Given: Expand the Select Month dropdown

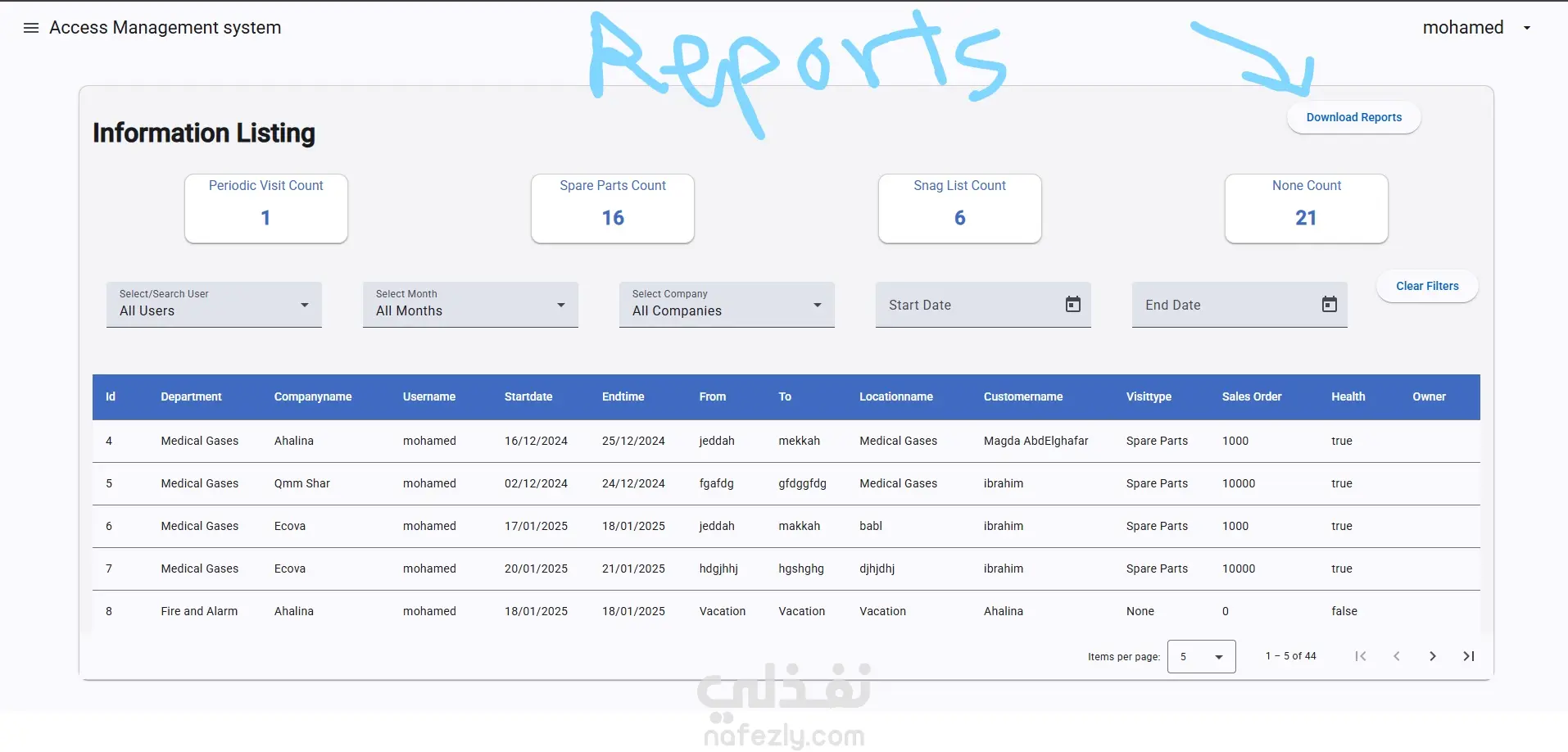Looking at the screenshot, I should (x=470, y=305).
